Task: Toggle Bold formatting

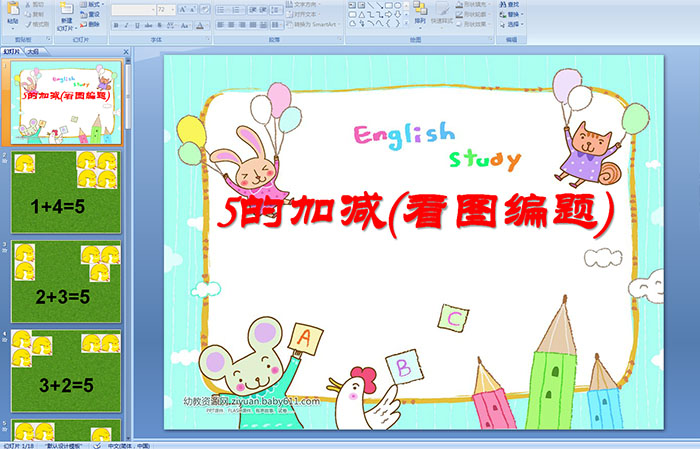Action: [x=114, y=24]
